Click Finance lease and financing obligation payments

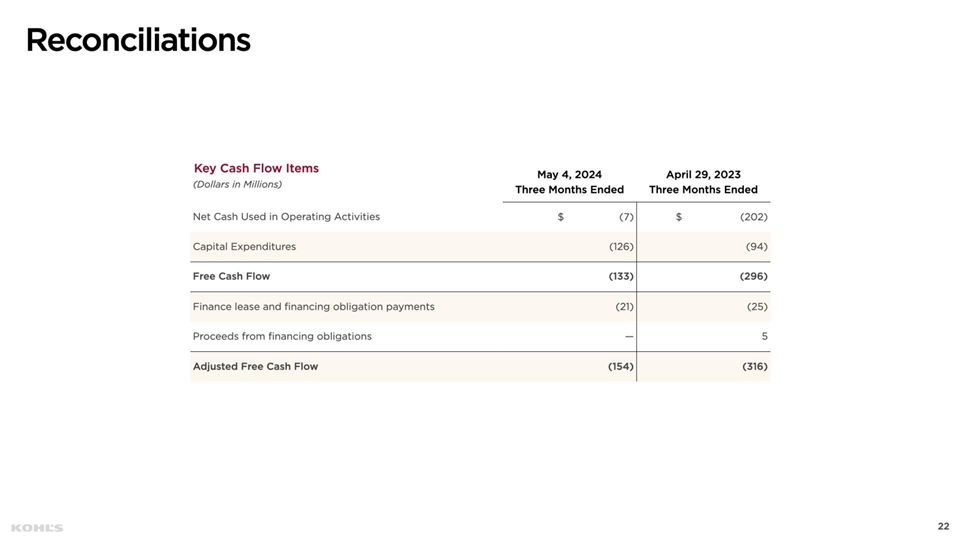(313, 307)
